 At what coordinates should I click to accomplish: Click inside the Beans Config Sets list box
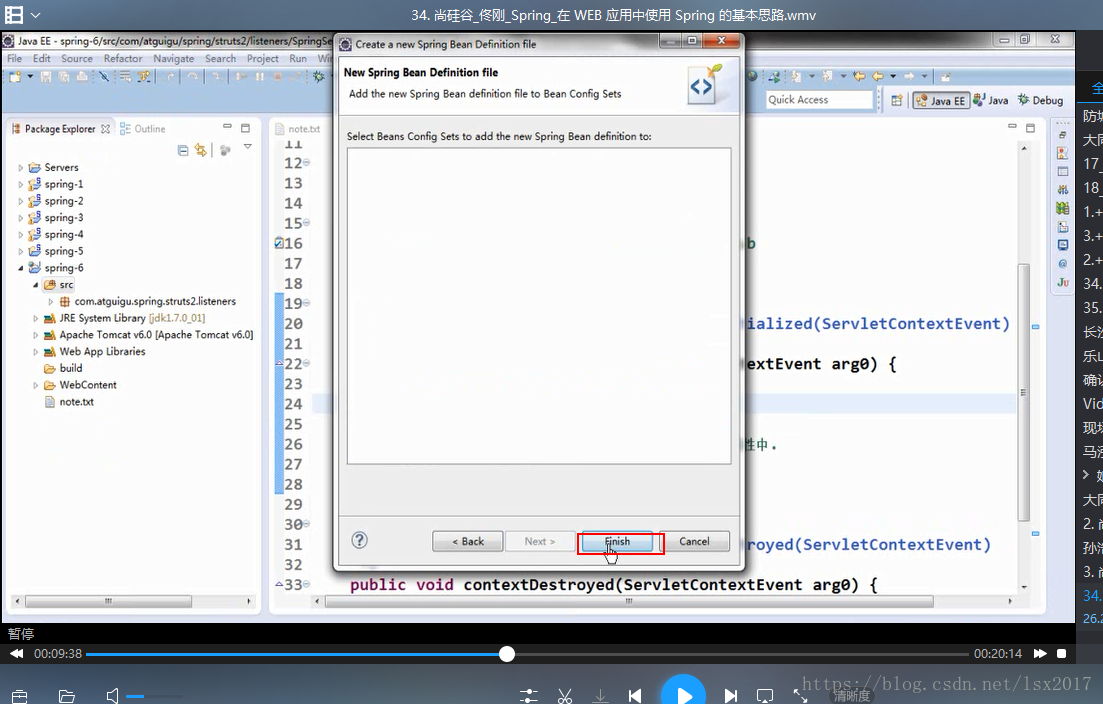(x=539, y=306)
